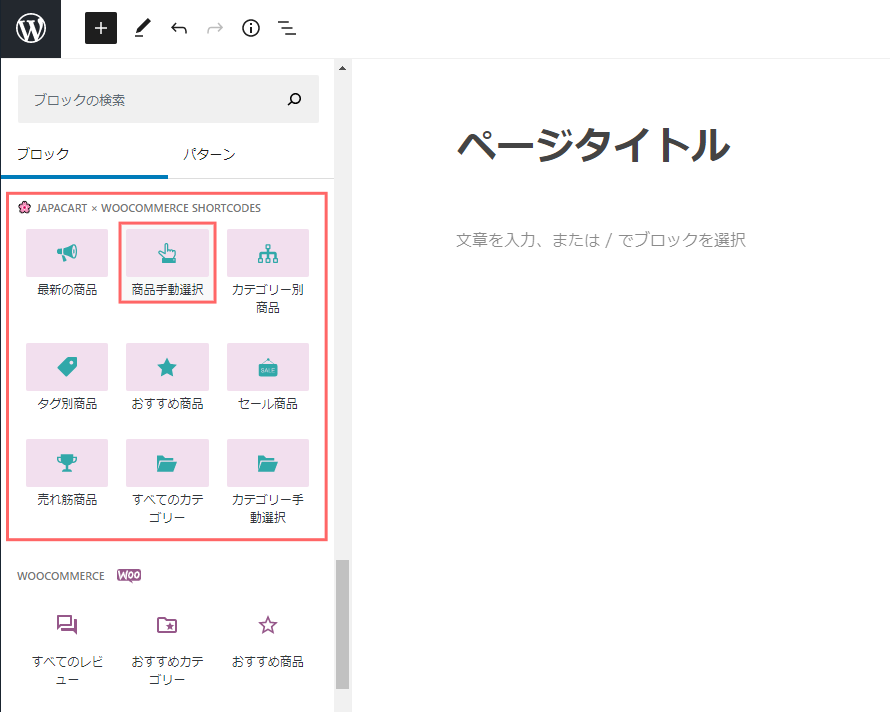Insert the カテゴリー手動選択 folder block
This screenshot has width=890, height=712.
click(268, 481)
